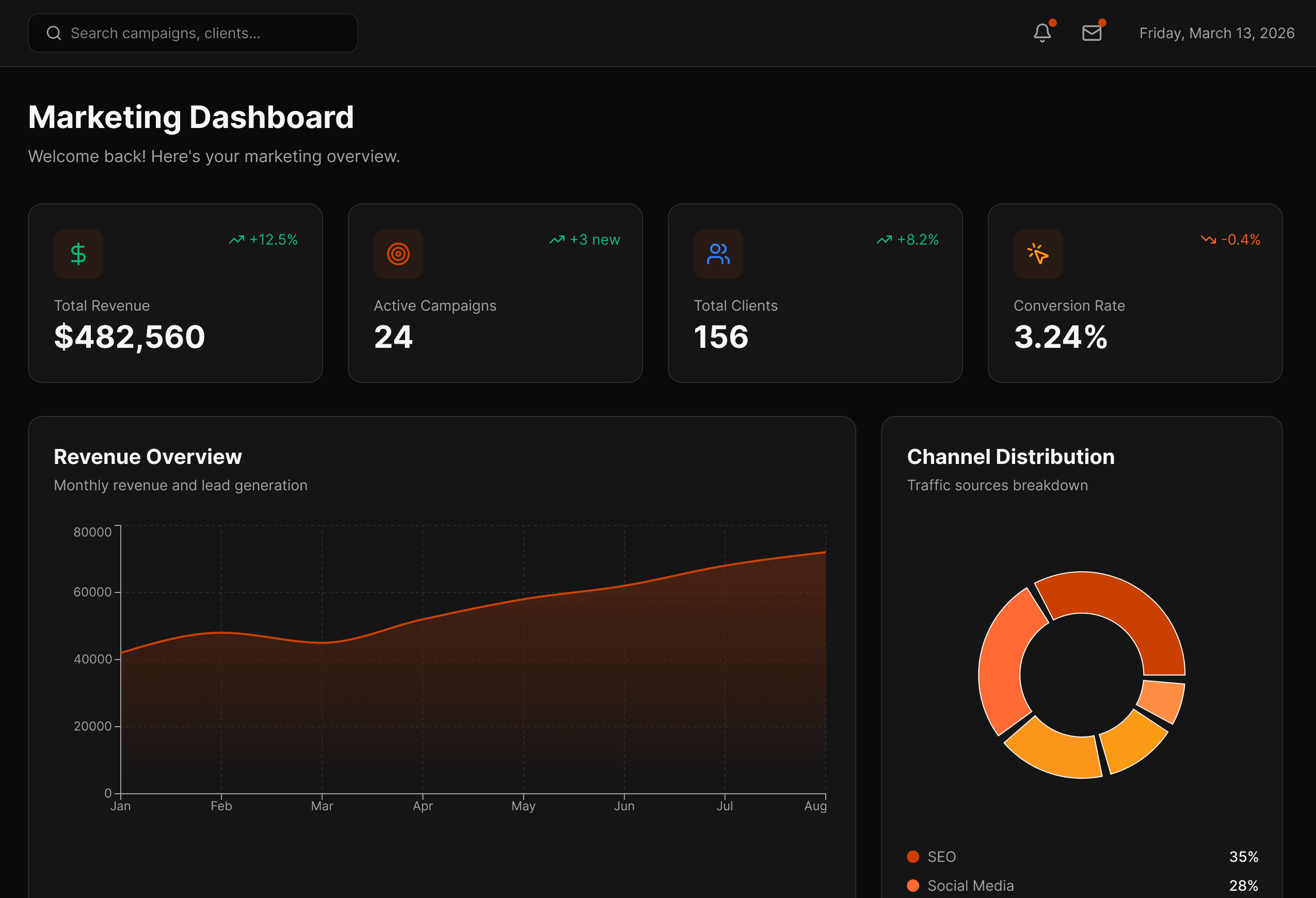
Task: Click the +12.5% revenue trend indicator
Action: [x=264, y=239]
